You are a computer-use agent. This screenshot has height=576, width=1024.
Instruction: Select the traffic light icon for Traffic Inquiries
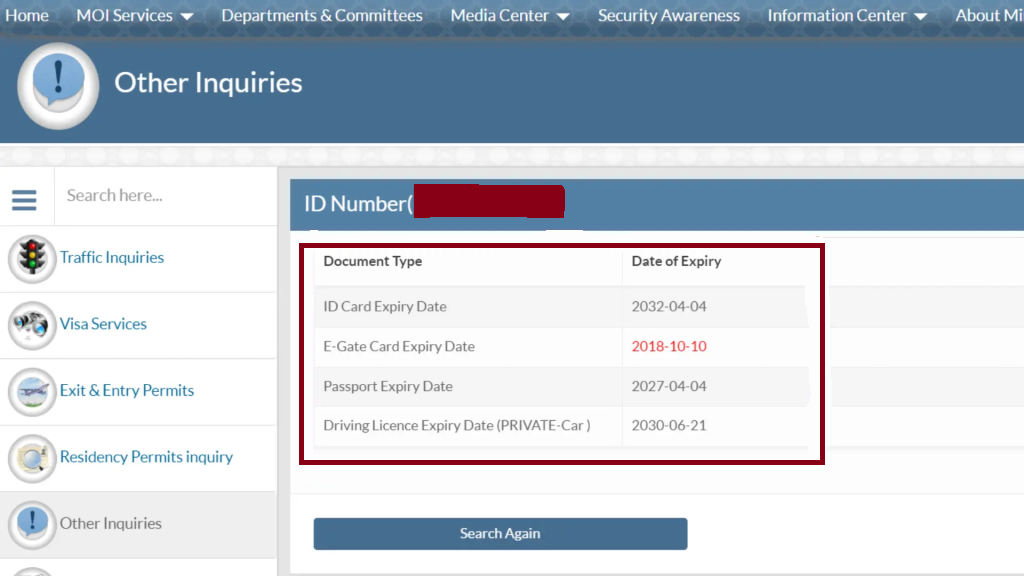31,258
